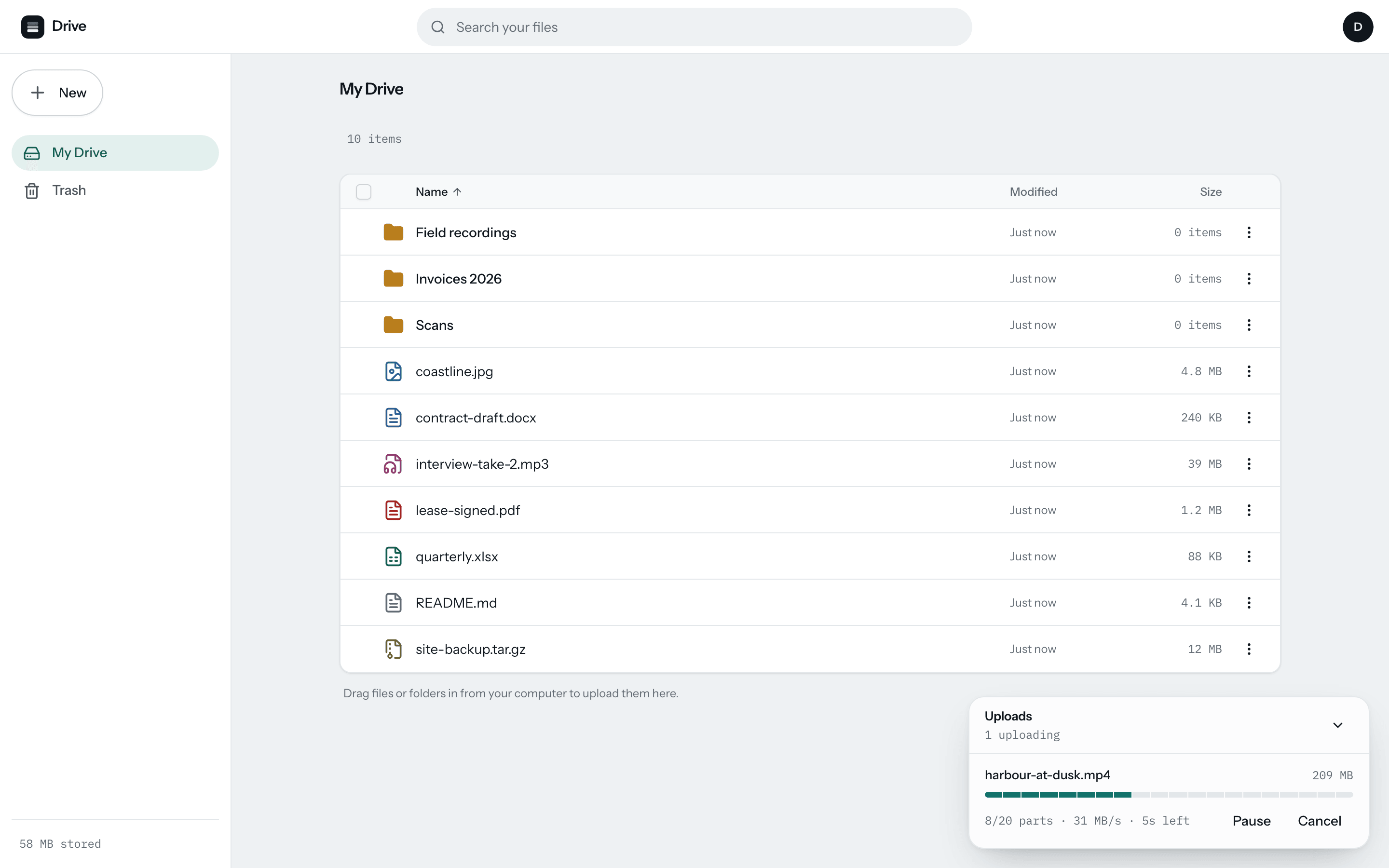Collapse the Uploads panel chevron
1389x868 pixels.
click(1337, 725)
